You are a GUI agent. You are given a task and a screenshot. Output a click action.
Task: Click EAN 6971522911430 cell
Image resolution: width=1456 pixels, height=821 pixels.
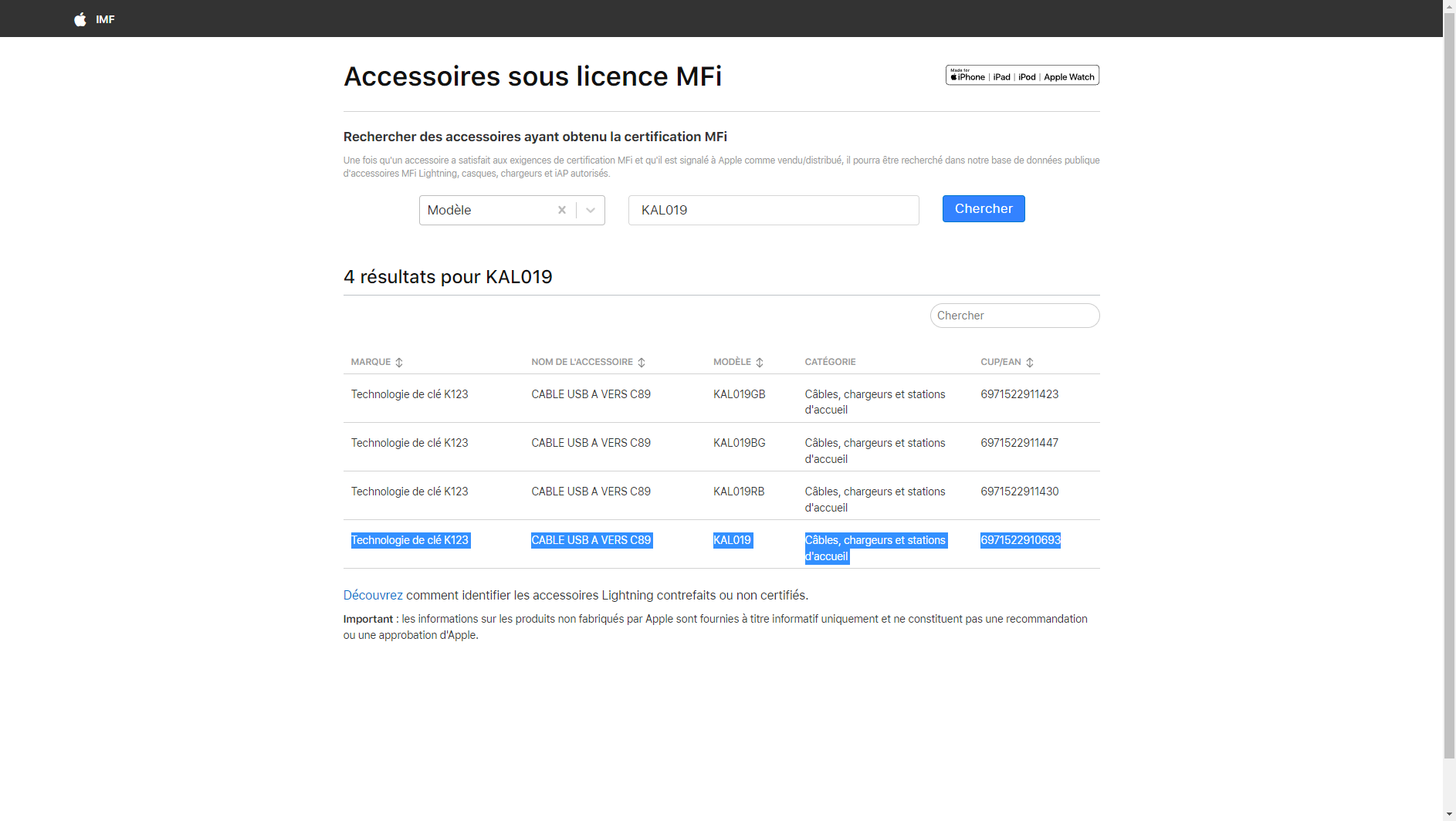tap(1019, 492)
